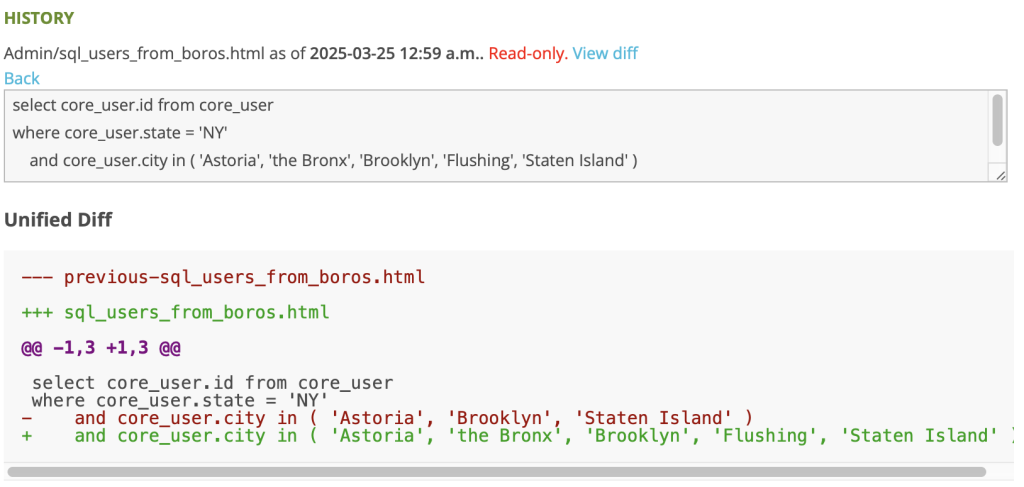Viewport: 1024px width, 487px height.
Task: Click the purple @@ -1,3 +1,3 @@ hunk header
Action: click(x=101, y=348)
